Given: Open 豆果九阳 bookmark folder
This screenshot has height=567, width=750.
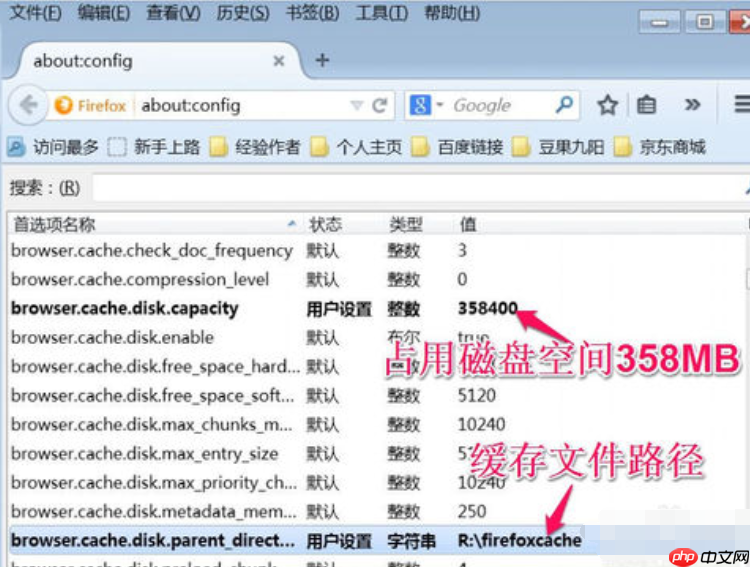Looking at the screenshot, I should click(559, 147).
